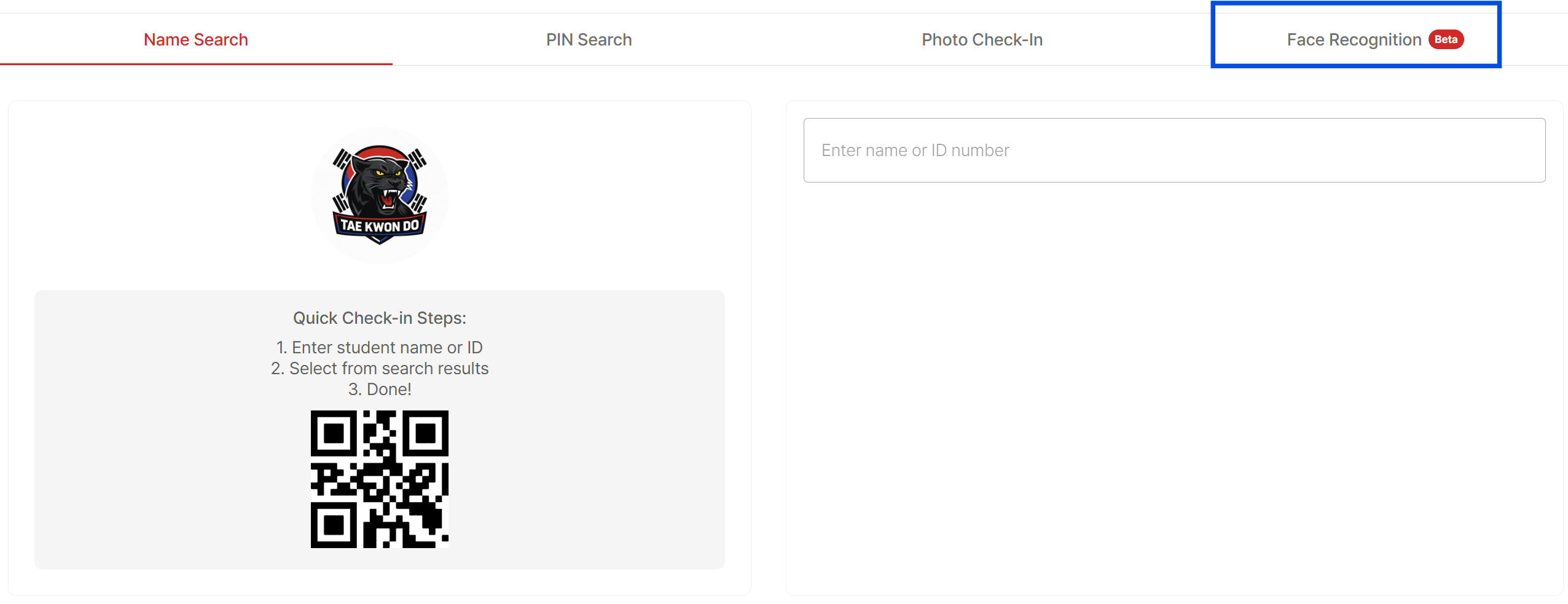Click the check-in QR code
The height and width of the screenshot is (604, 1568).
point(380,479)
